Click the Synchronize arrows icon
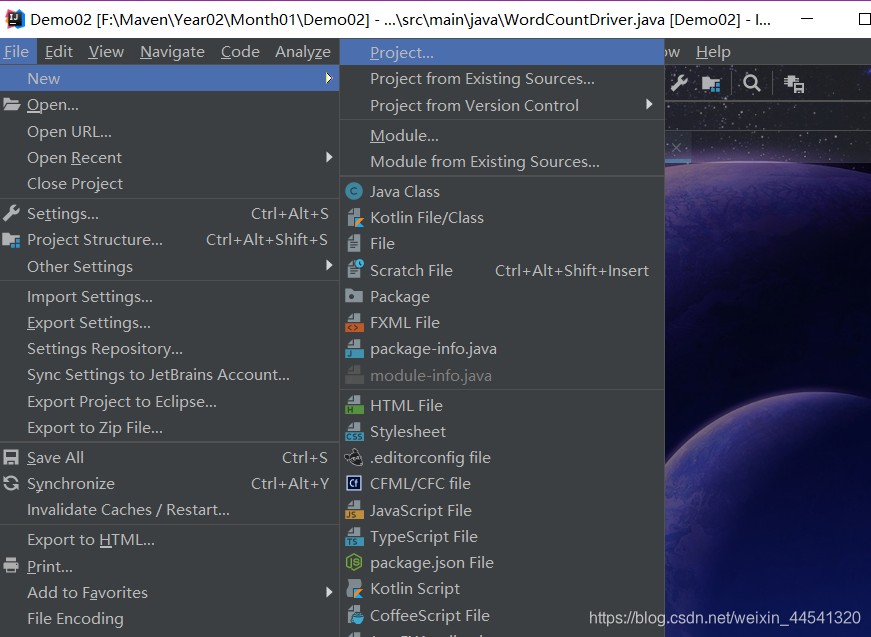 click(11, 483)
